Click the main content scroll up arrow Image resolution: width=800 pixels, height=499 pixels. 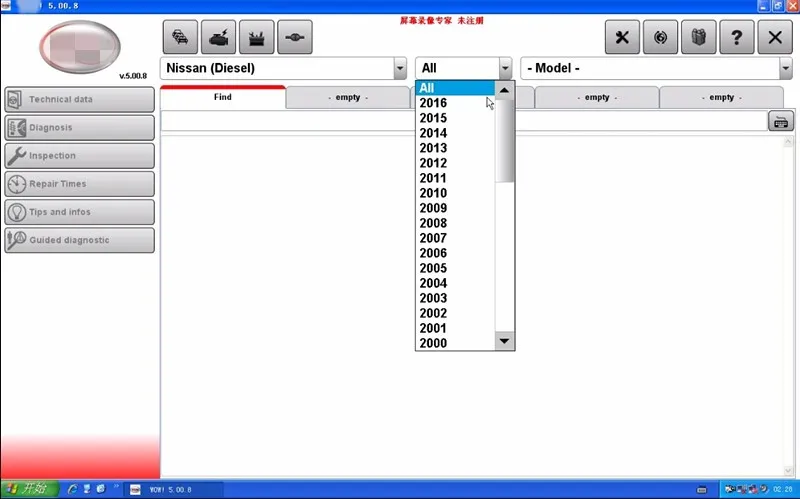tap(788, 141)
